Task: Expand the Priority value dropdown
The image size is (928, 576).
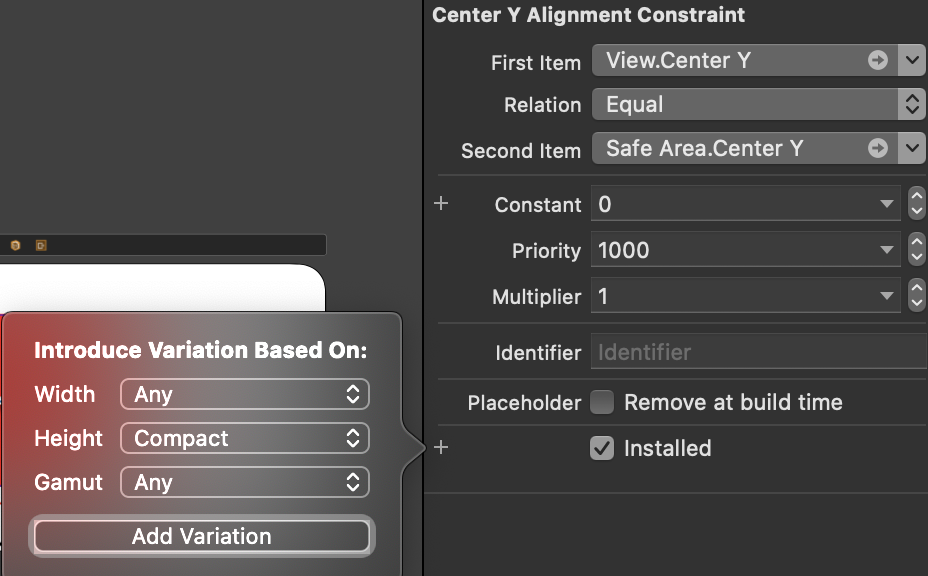Action: coord(887,250)
